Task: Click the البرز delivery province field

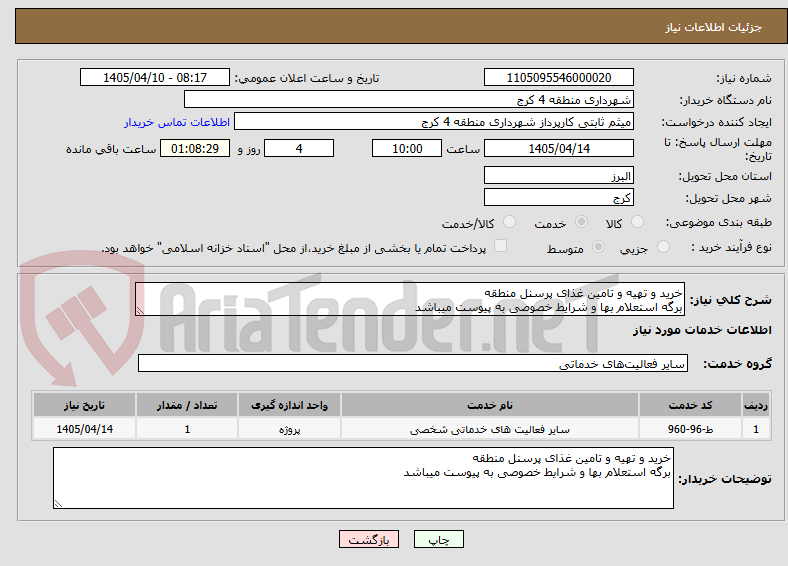Action: 559,175
